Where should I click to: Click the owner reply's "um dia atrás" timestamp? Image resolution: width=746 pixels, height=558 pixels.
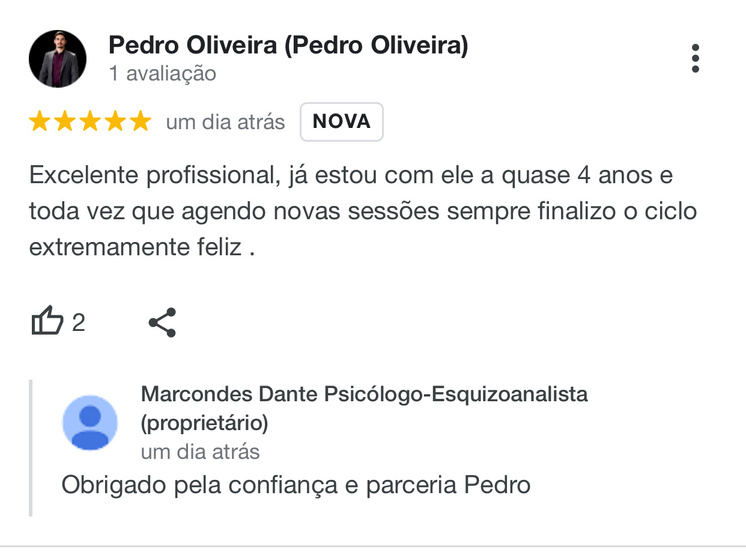click(200, 451)
